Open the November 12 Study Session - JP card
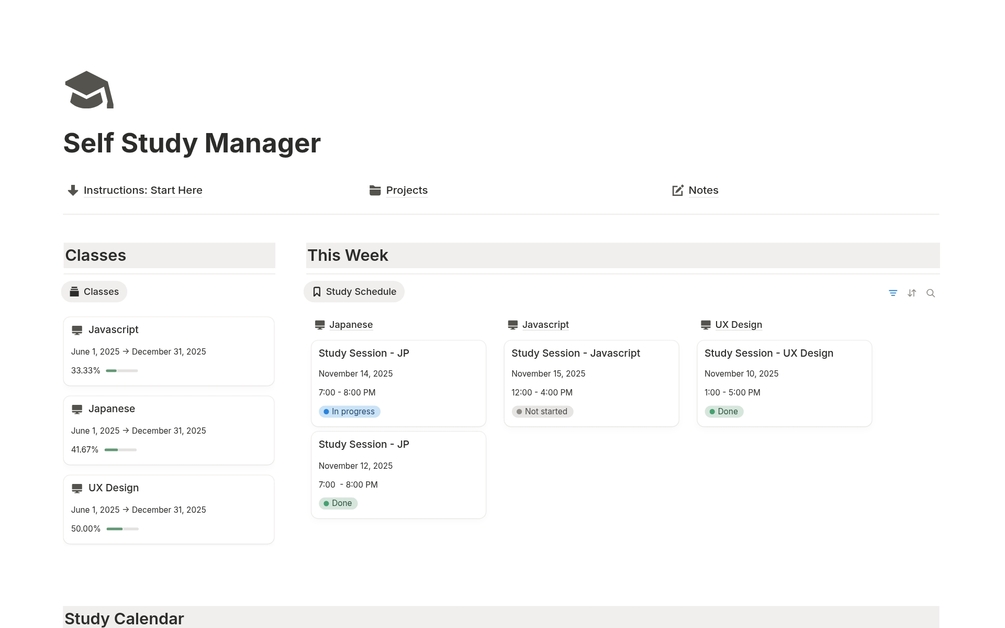Viewport: 1005px width, 628px height. coord(398,473)
